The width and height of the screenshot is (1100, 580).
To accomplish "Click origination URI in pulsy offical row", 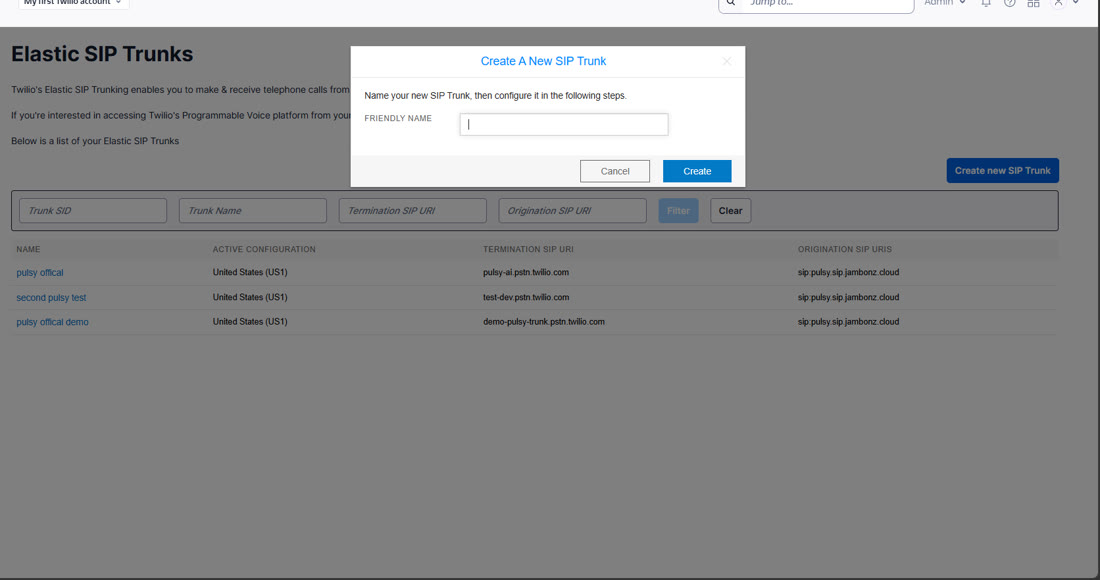I will click(848, 272).
